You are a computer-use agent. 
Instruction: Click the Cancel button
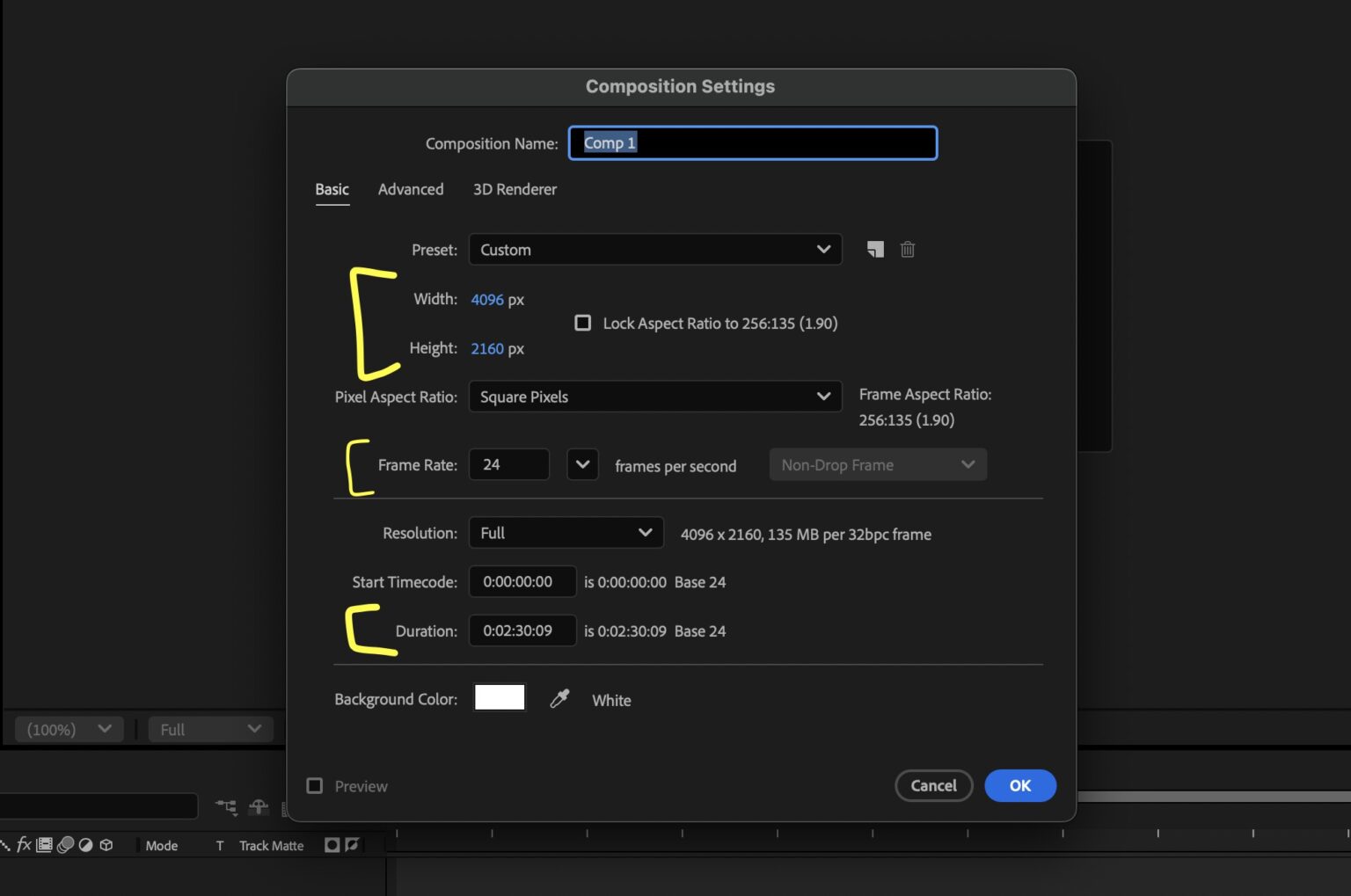click(x=933, y=785)
